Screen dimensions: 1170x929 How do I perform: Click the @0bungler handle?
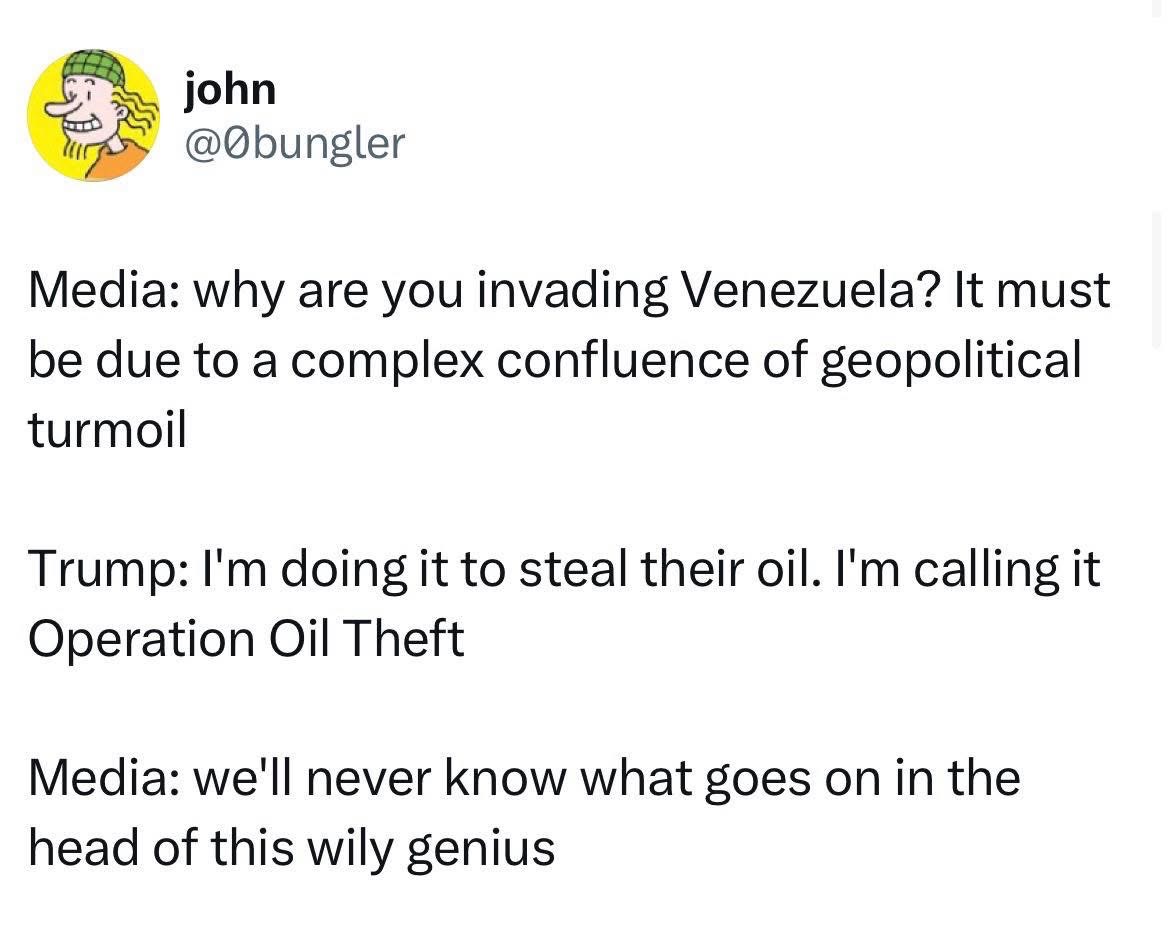tap(295, 144)
